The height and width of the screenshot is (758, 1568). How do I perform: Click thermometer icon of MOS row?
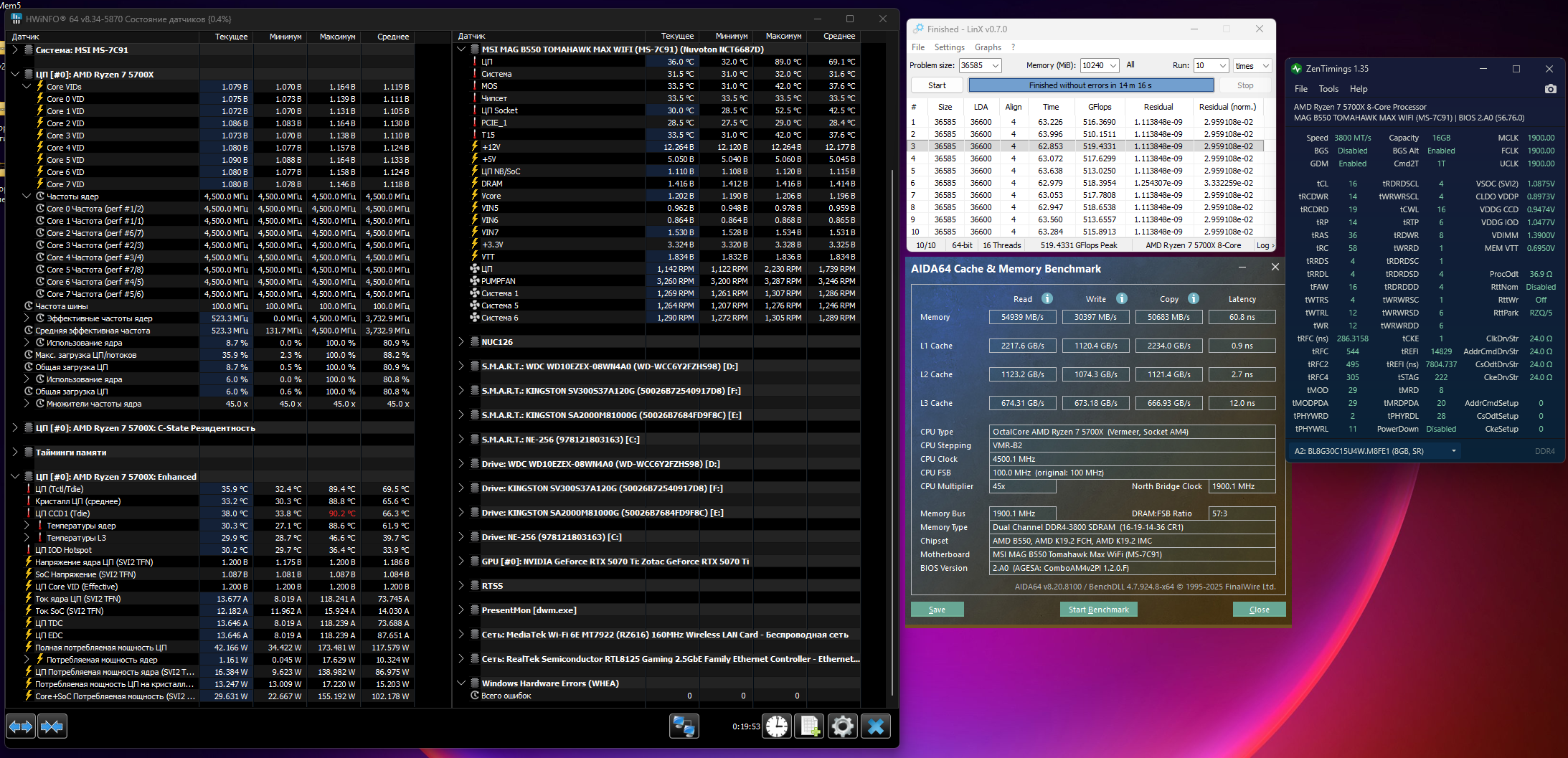(x=474, y=86)
